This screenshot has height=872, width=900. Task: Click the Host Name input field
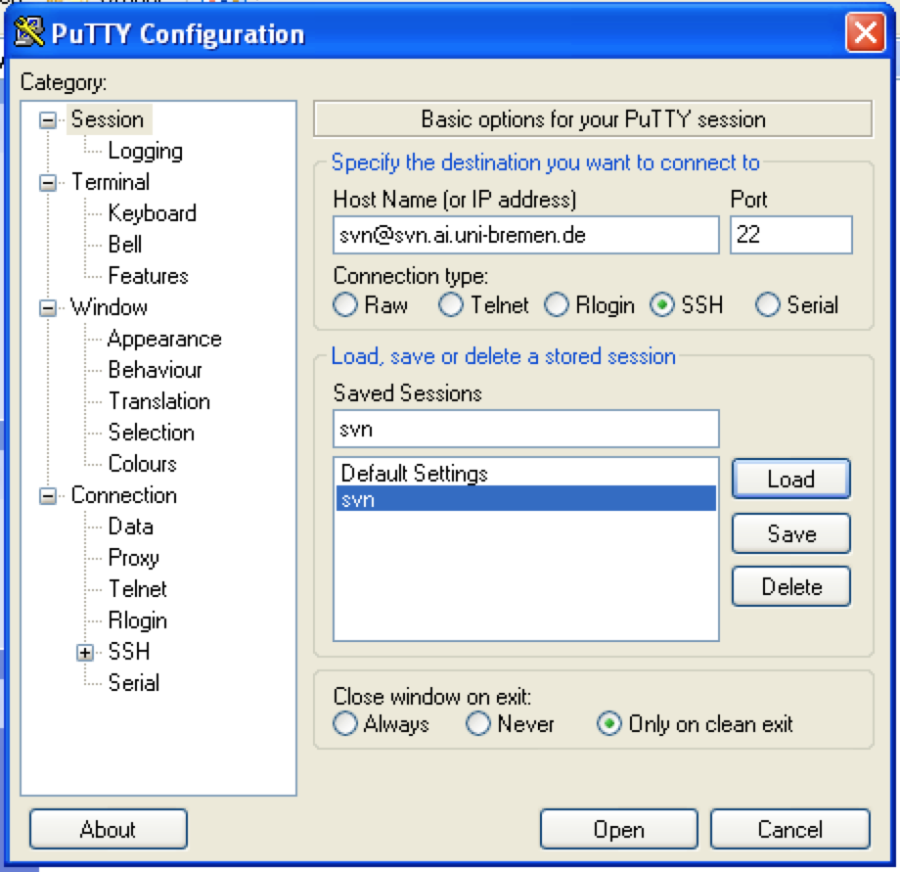[x=525, y=235]
